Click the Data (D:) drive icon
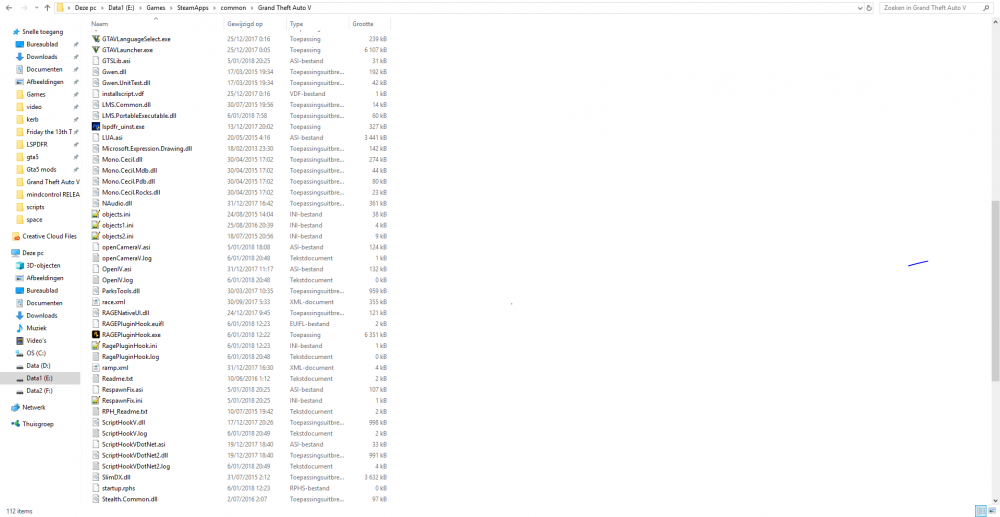 [x=20, y=366]
